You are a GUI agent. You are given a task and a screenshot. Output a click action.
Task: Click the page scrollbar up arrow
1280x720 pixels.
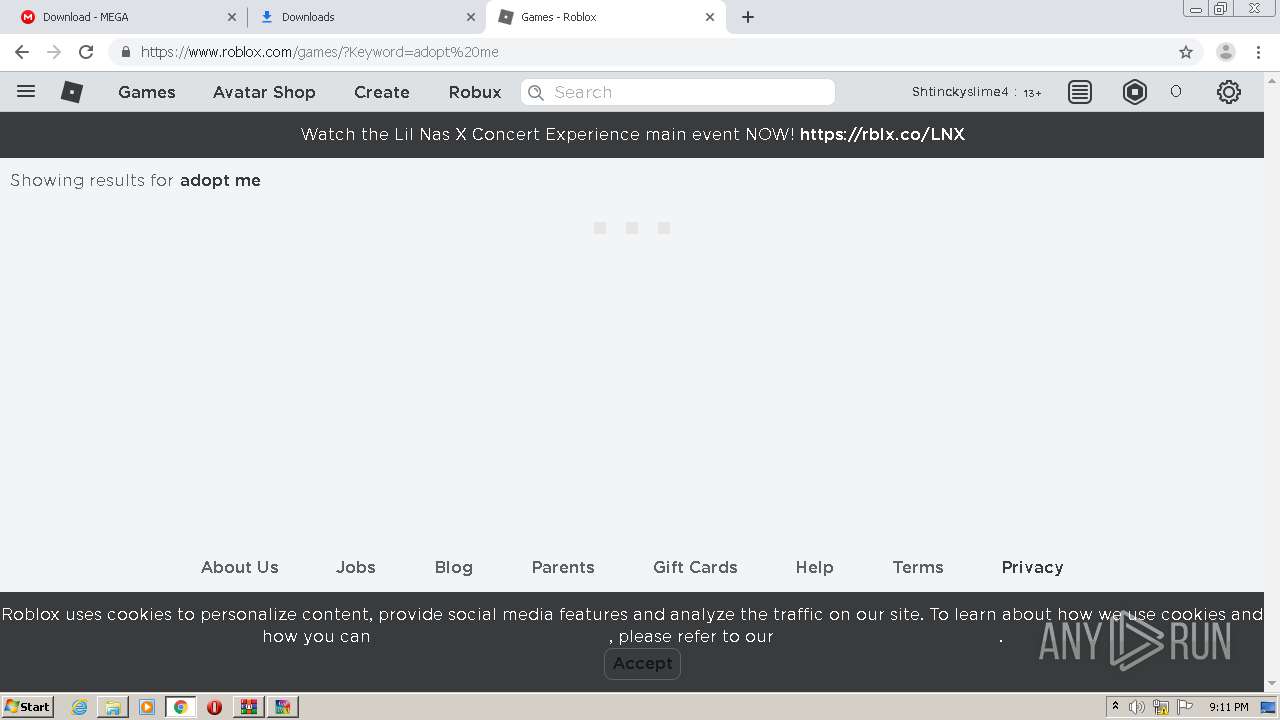pos(1272,79)
